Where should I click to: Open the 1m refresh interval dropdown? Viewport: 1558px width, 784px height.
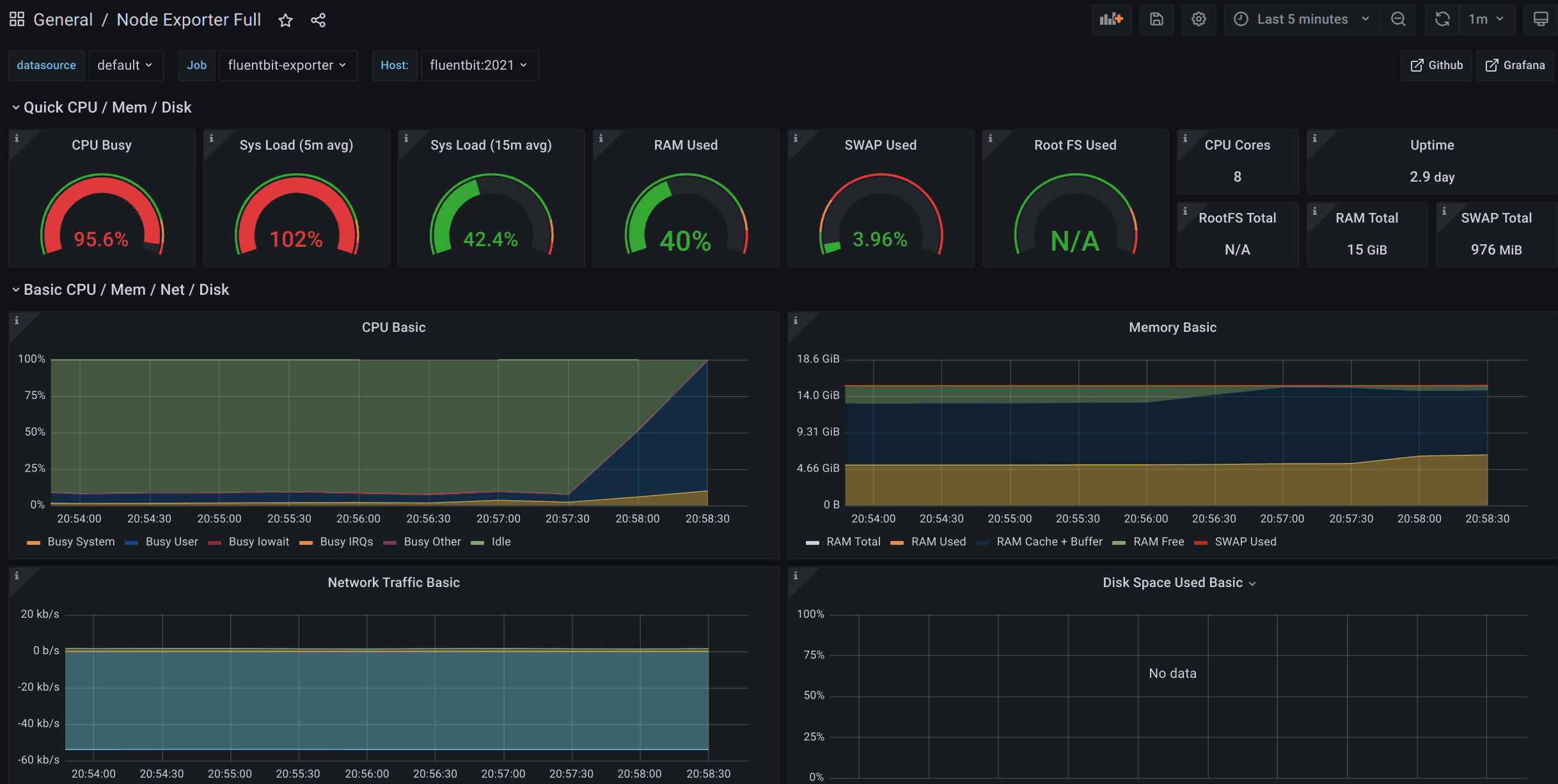1486,19
